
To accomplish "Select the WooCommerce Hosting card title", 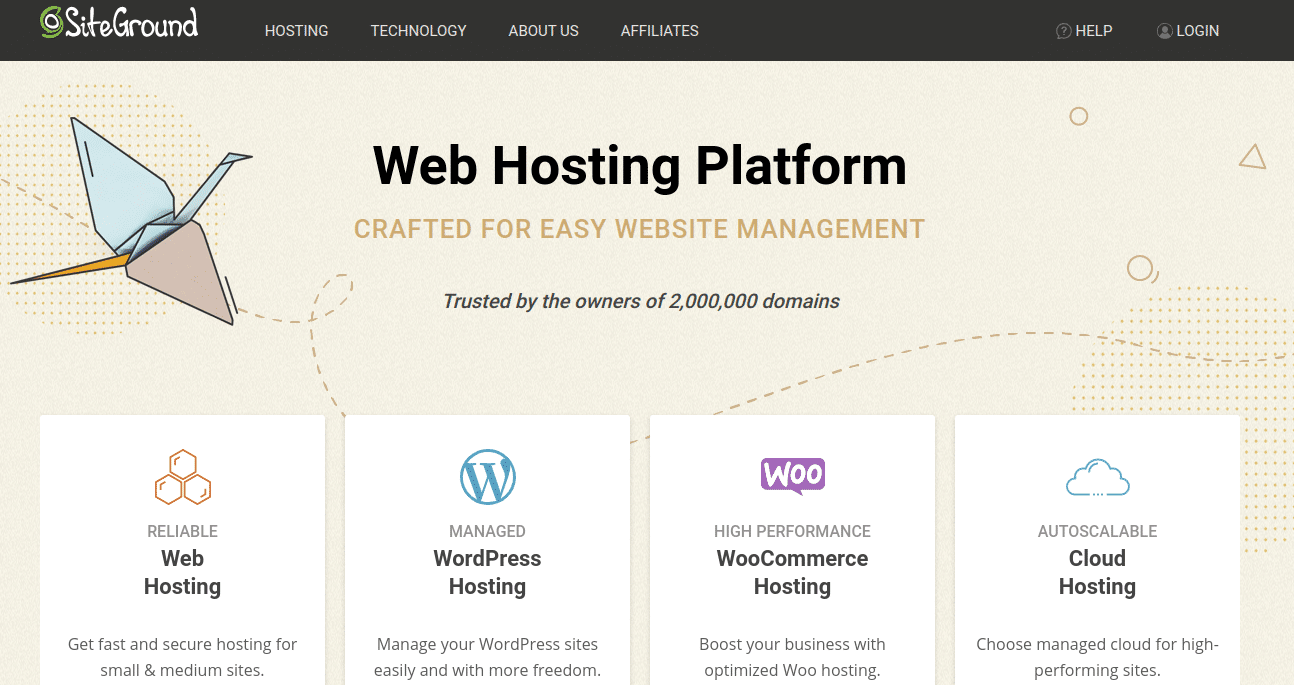I will coord(792,572).
